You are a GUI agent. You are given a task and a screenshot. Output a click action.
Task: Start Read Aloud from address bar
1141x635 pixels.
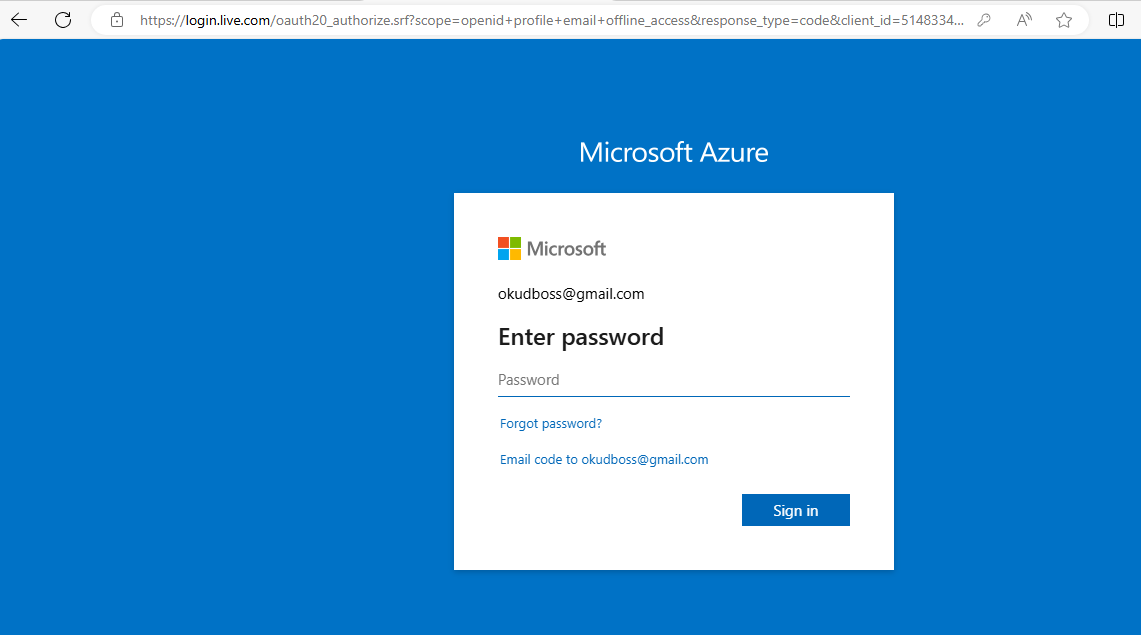[x=1024, y=20]
